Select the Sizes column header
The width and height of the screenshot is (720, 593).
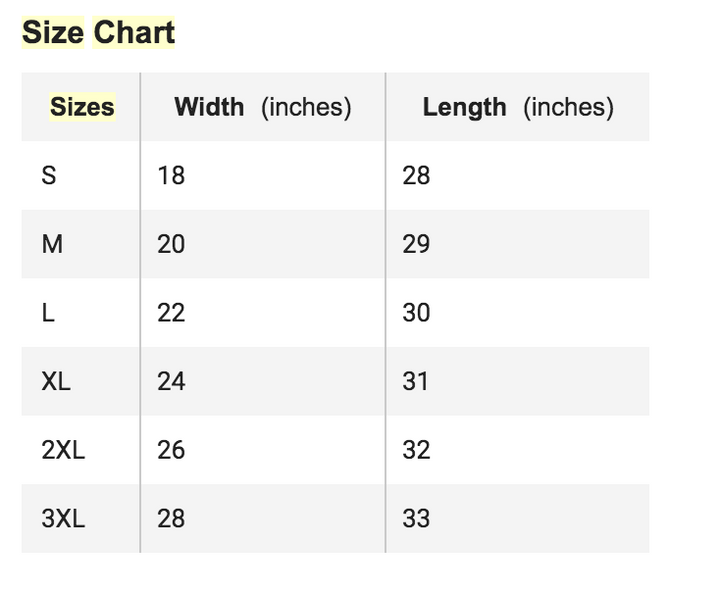pyautogui.click(x=82, y=107)
